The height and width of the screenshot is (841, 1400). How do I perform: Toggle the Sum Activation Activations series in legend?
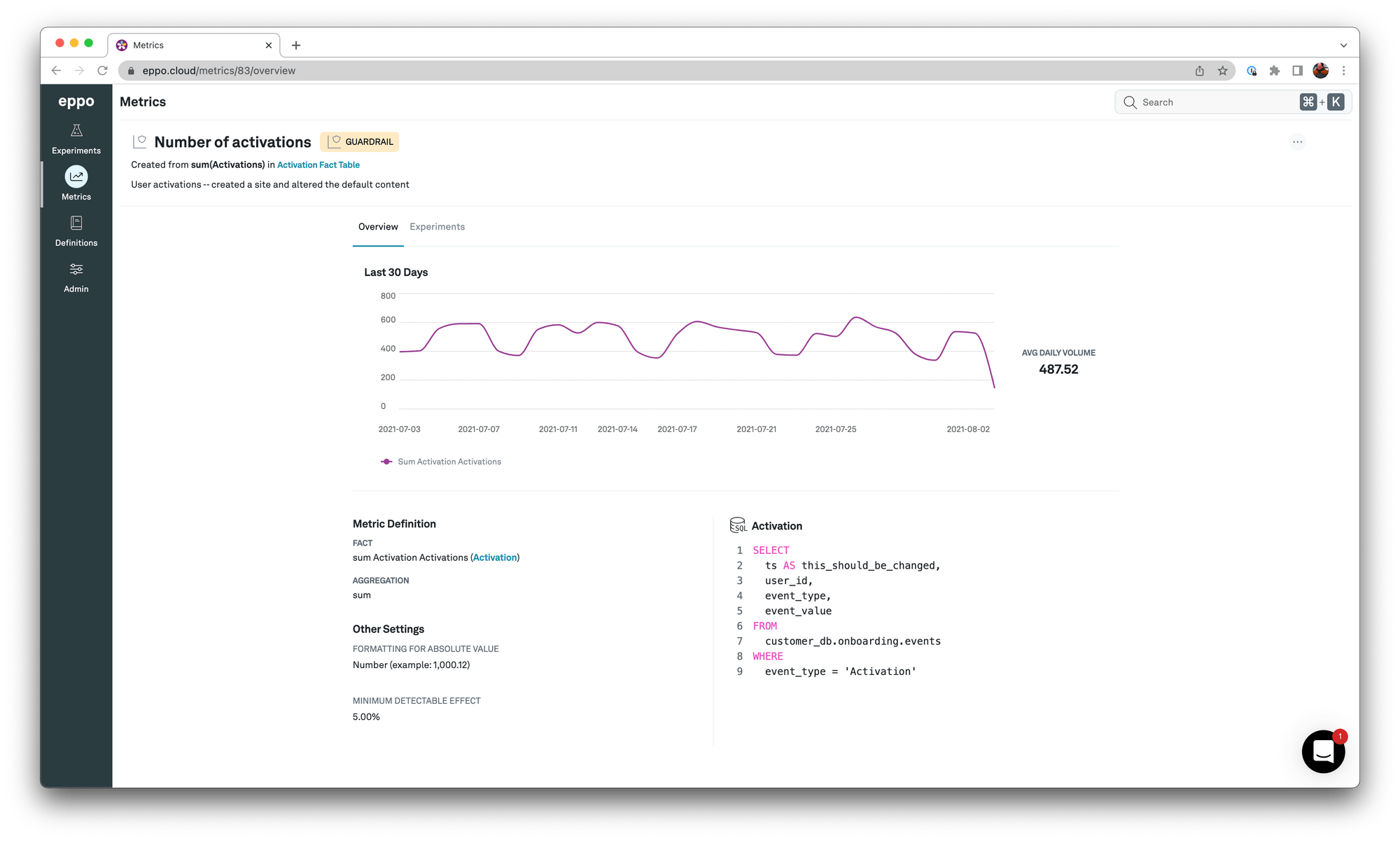441,461
